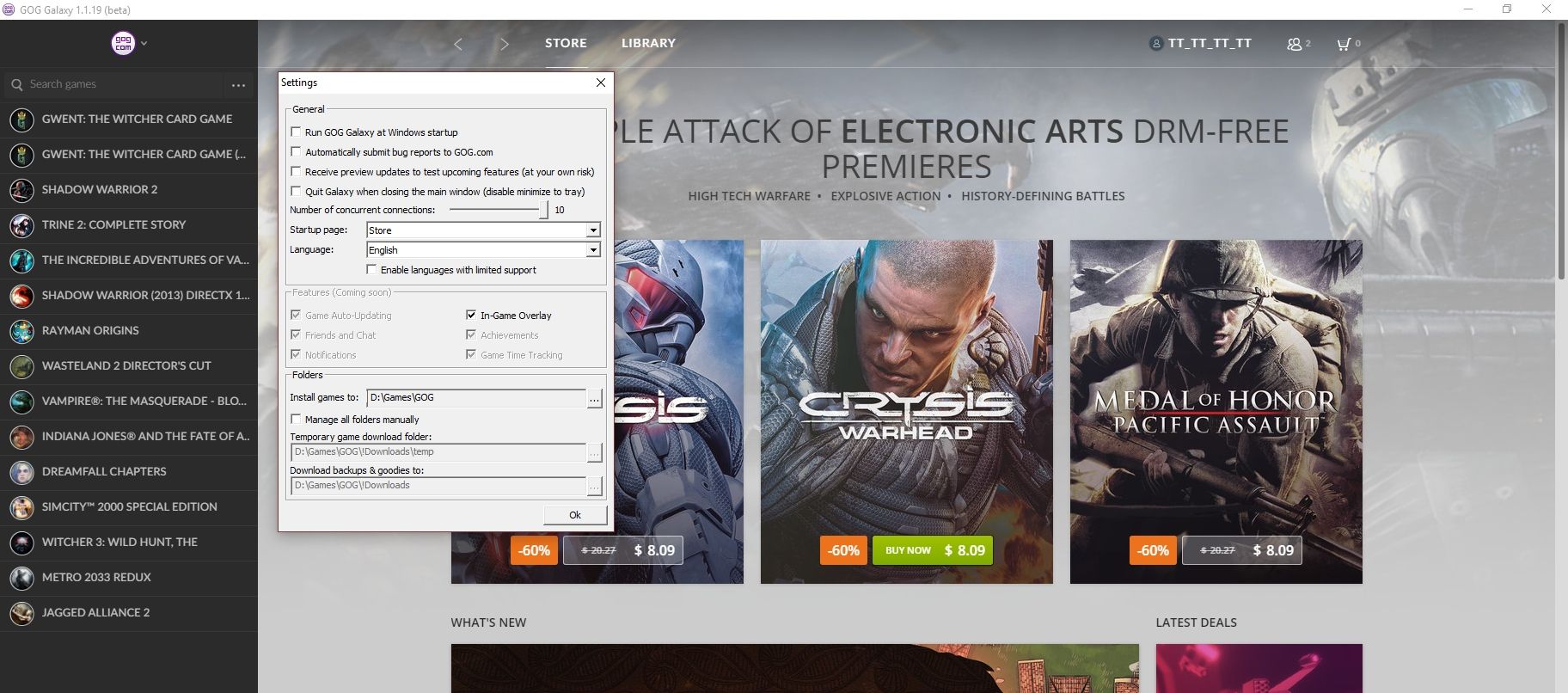Confirm settings with the Ok button
Viewport: 1568px width, 693px height.
click(x=575, y=515)
